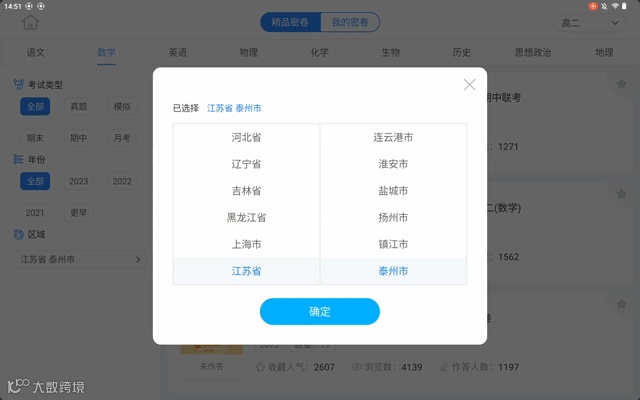The width and height of the screenshot is (640, 400).
Task: Click the third paper's star icon
Action: click(x=621, y=304)
